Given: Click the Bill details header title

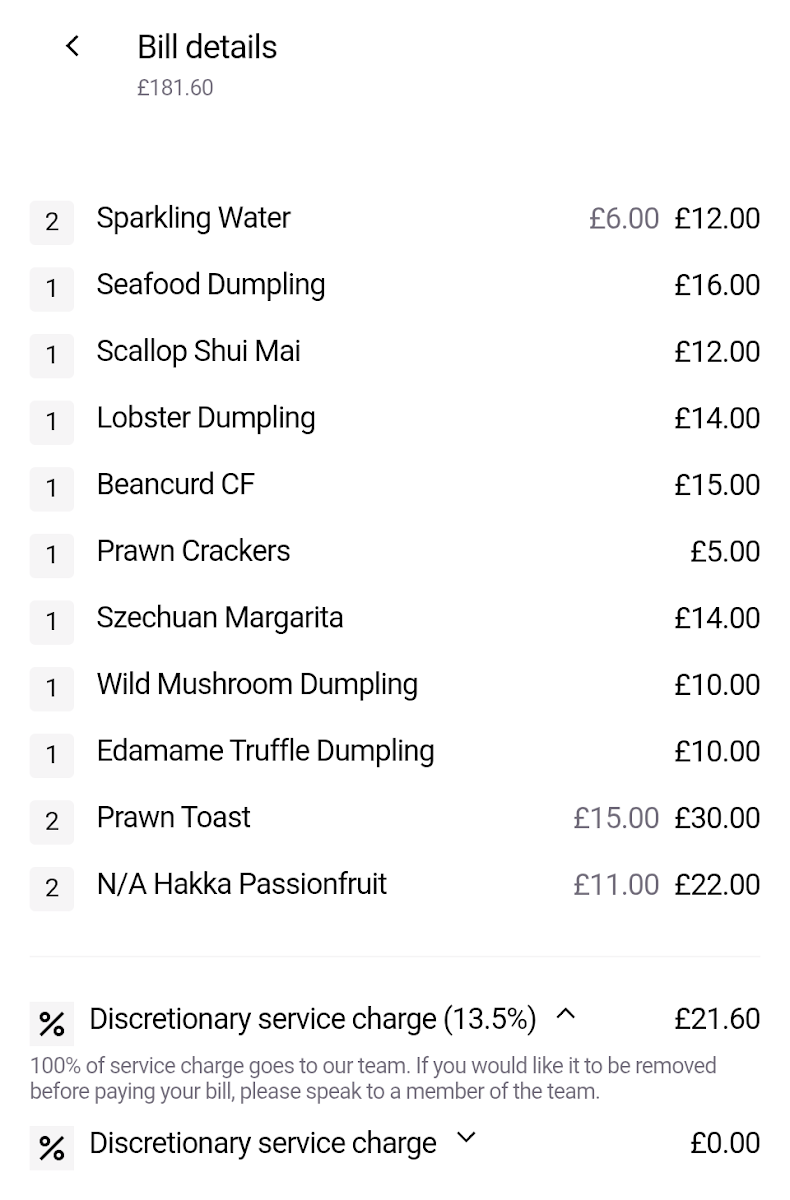Looking at the screenshot, I should click(x=207, y=47).
